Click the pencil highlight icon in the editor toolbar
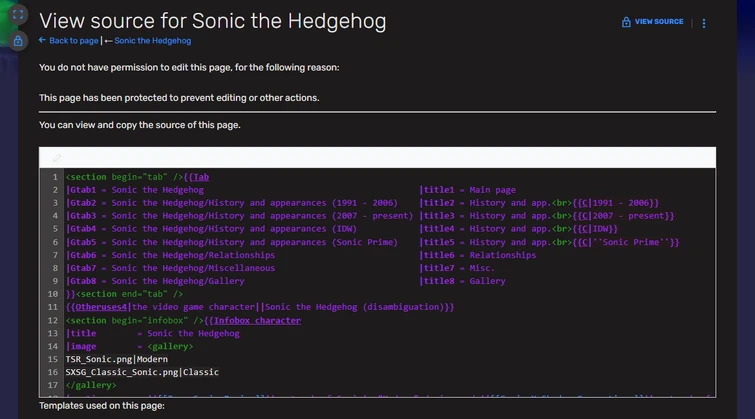755x419 pixels. coord(57,158)
